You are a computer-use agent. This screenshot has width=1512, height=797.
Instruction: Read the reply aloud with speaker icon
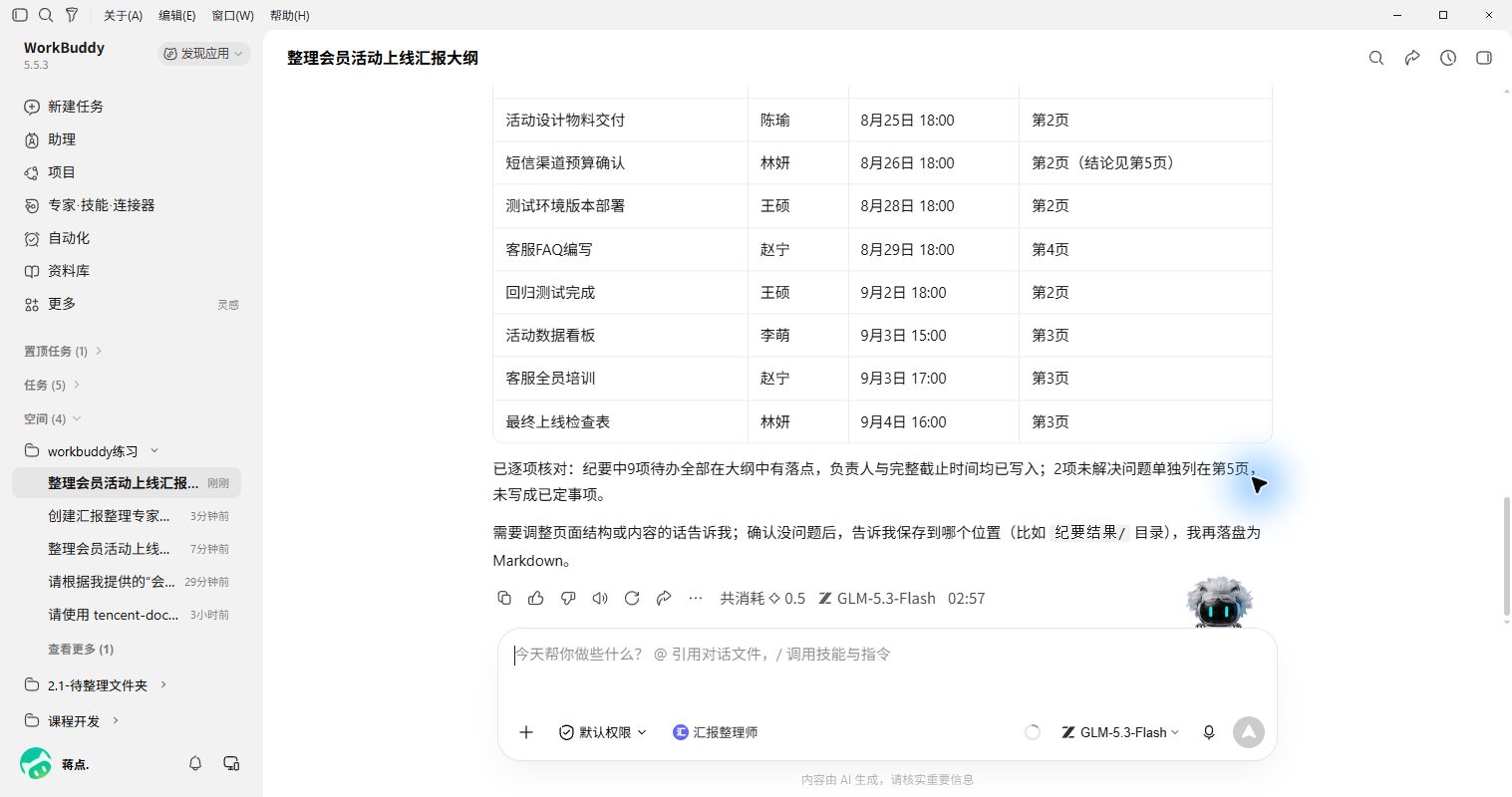(600, 598)
